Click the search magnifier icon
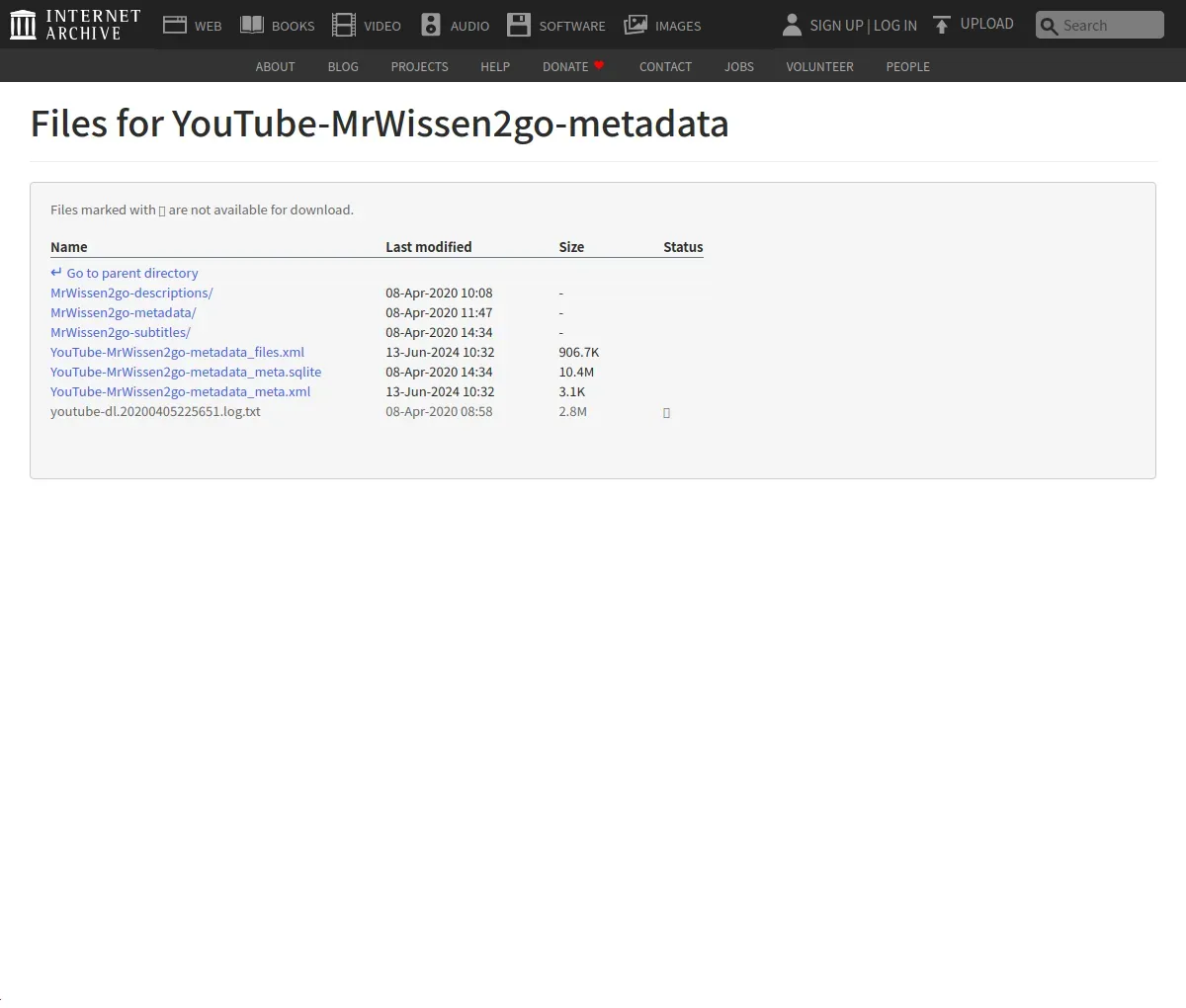 (1049, 26)
